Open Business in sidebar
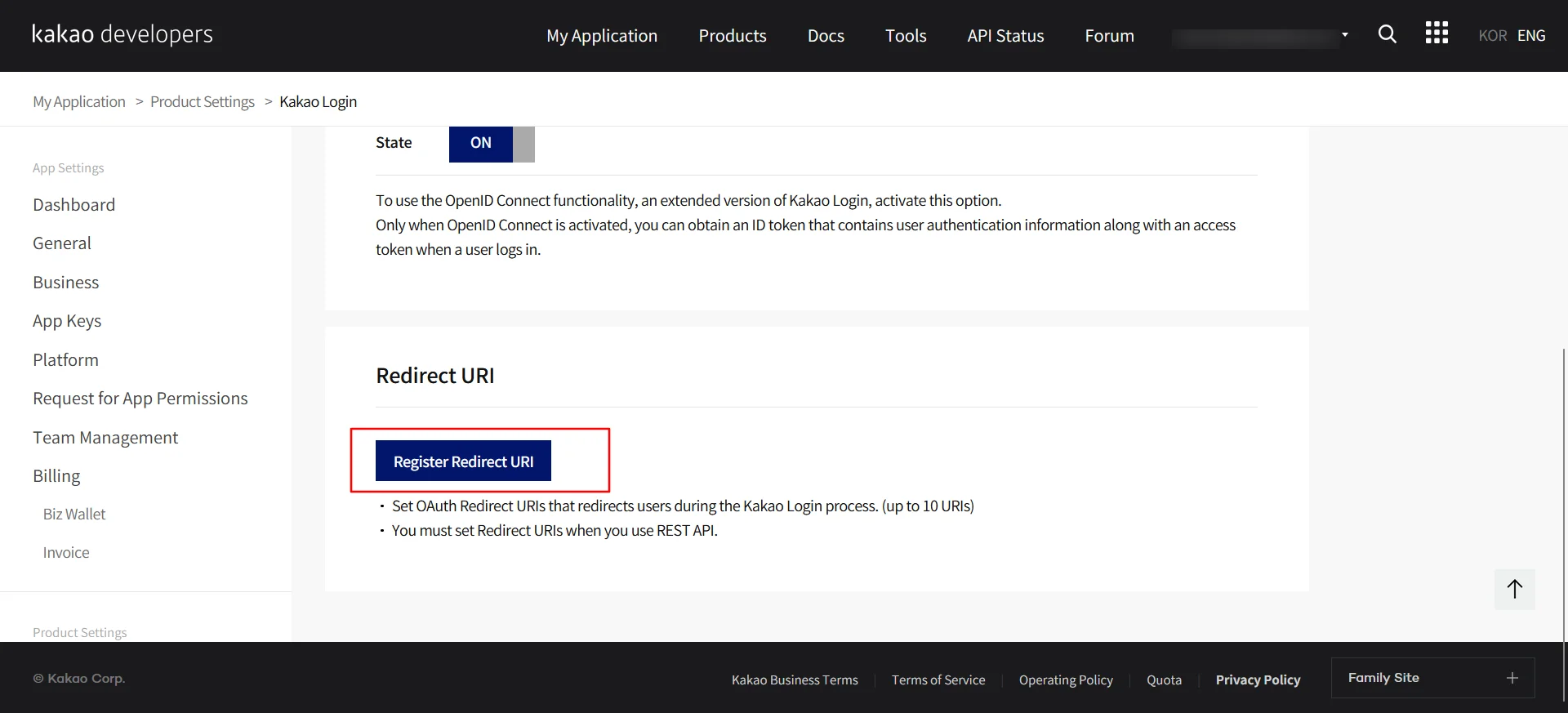The width and height of the screenshot is (1568, 713). [66, 283]
